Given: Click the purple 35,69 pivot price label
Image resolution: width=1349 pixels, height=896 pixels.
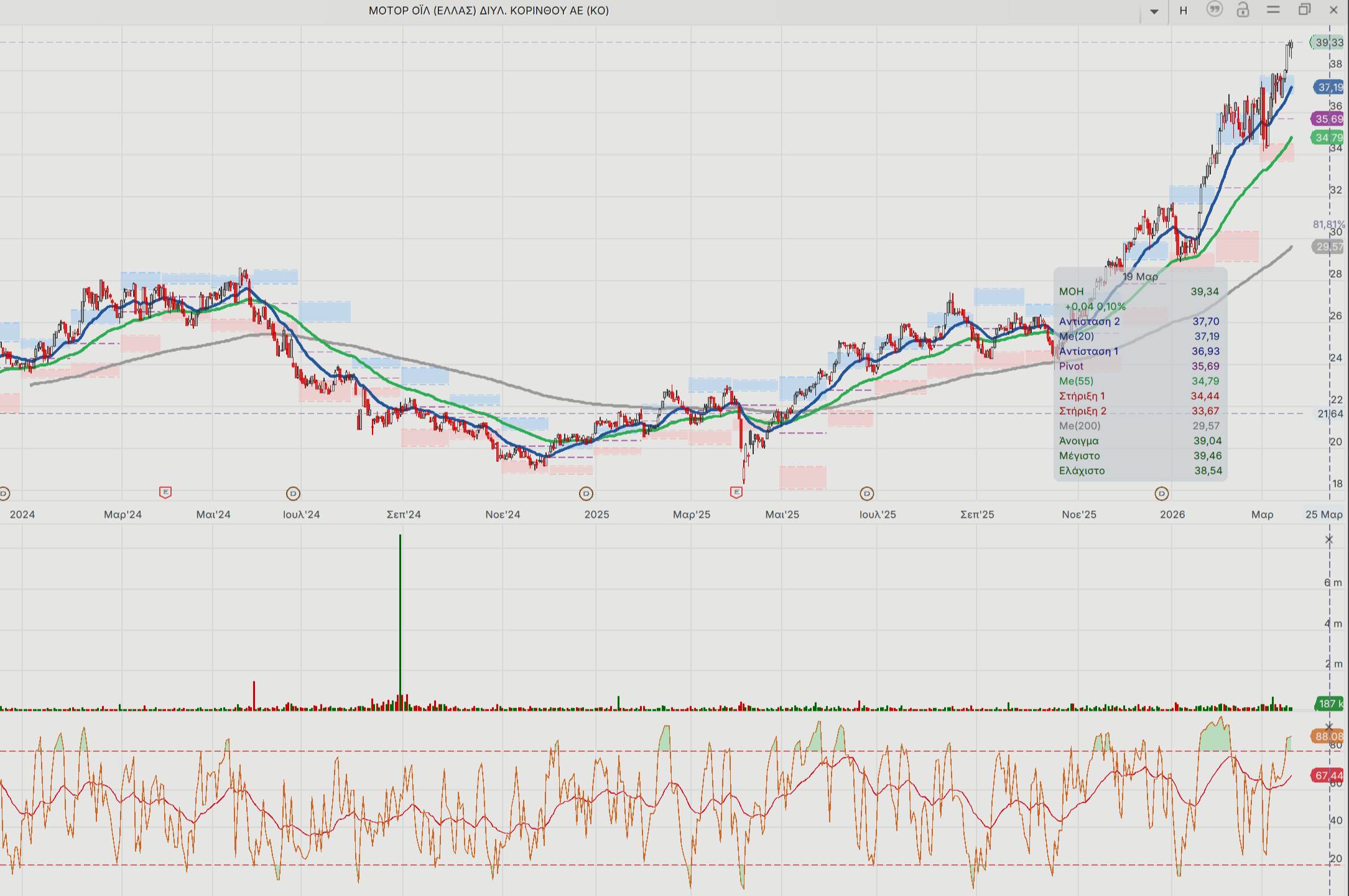Looking at the screenshot, I should pyautogui.click(x=1327, y=119).
